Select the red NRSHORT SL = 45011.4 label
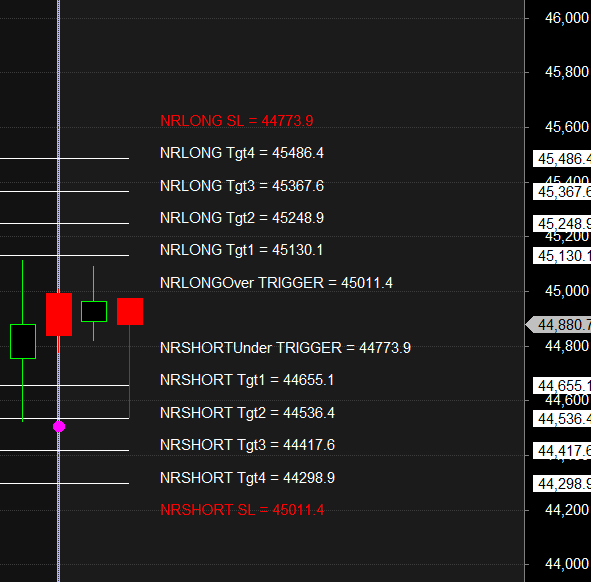This screenshot has height=582, width=591. (x=242, y=510)
